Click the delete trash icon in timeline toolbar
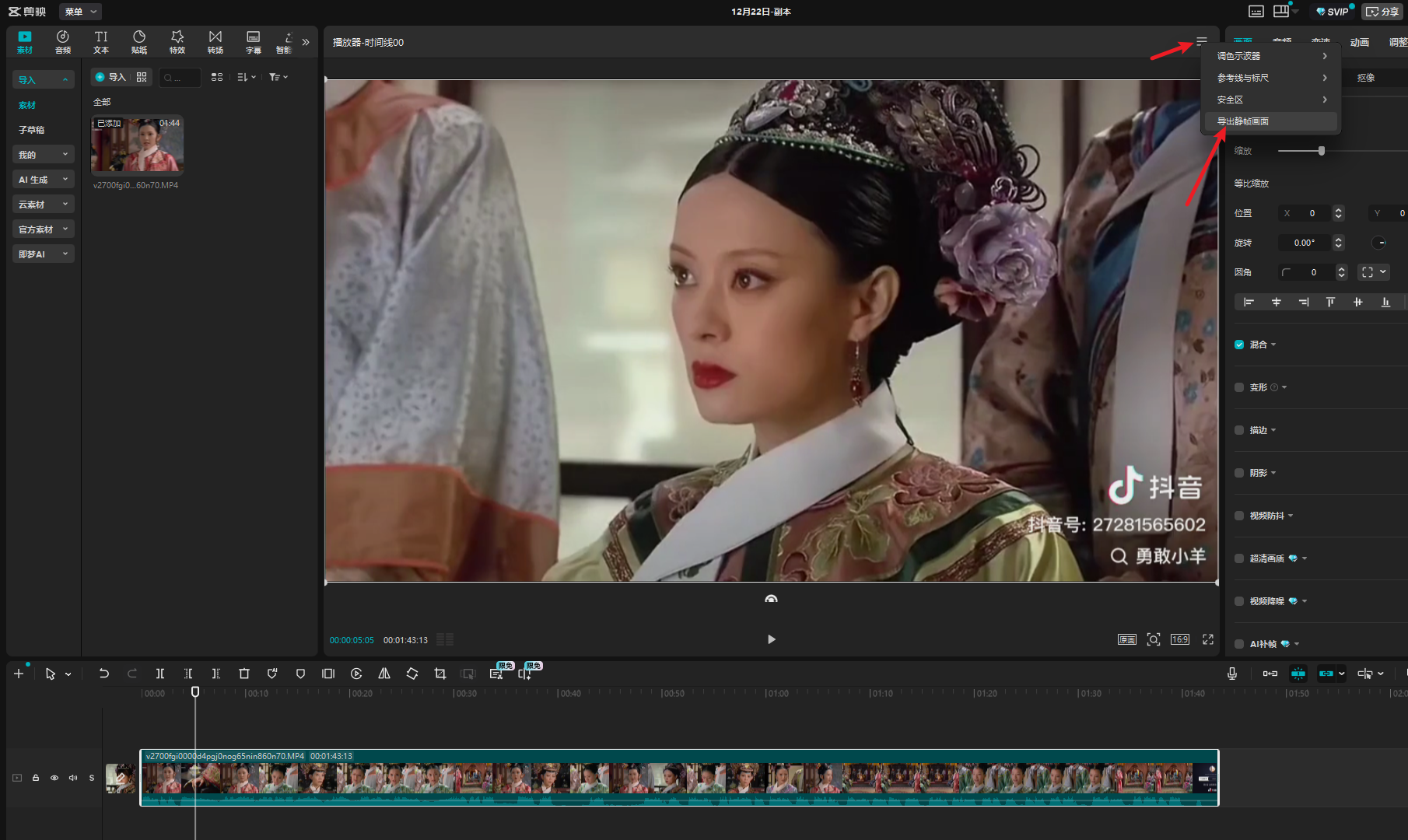Viewport: 1408px width, 840px height. (244, 674)
